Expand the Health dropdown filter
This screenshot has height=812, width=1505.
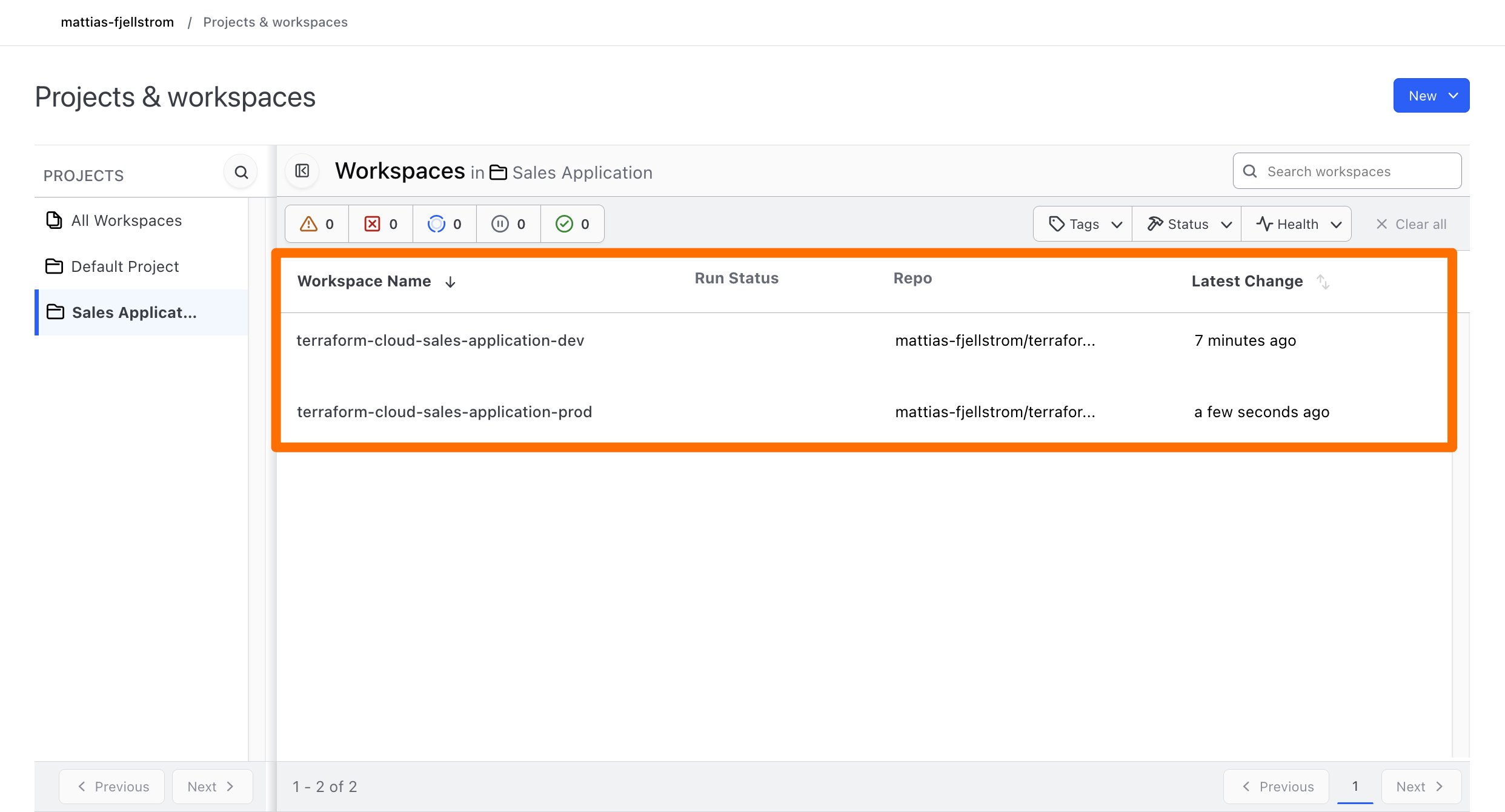[x=1298, y=224]
